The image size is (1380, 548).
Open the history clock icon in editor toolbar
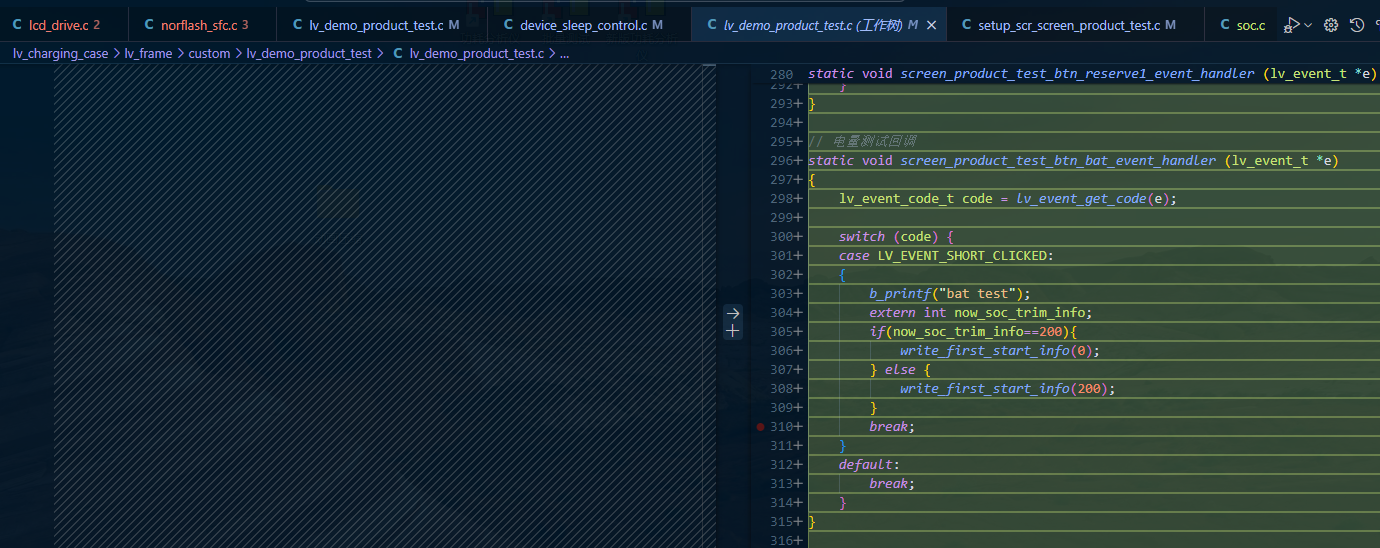click(x=1357, y=25)
